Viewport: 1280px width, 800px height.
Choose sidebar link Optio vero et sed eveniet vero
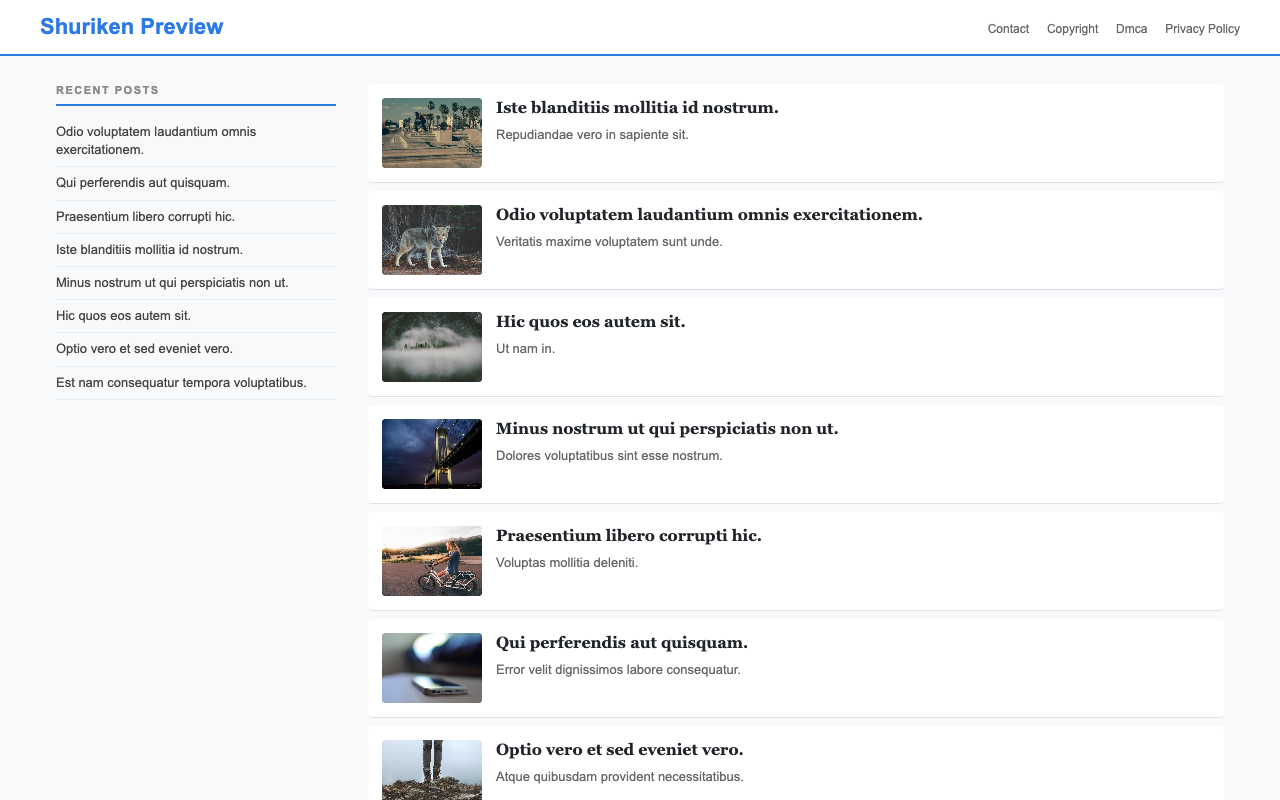[x=144, y=349]
